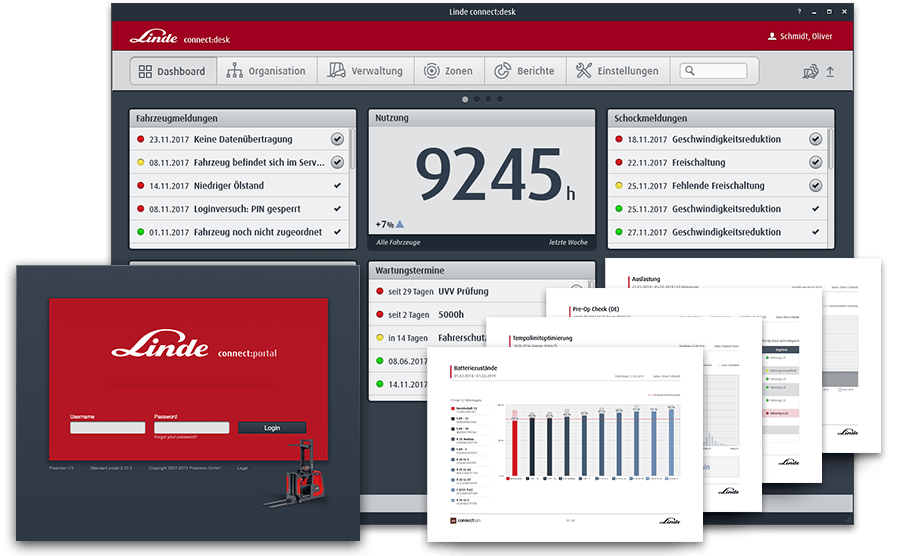Click the Organisation hierarchy icon
The image size is (899, 556).
tap(235, 71)
